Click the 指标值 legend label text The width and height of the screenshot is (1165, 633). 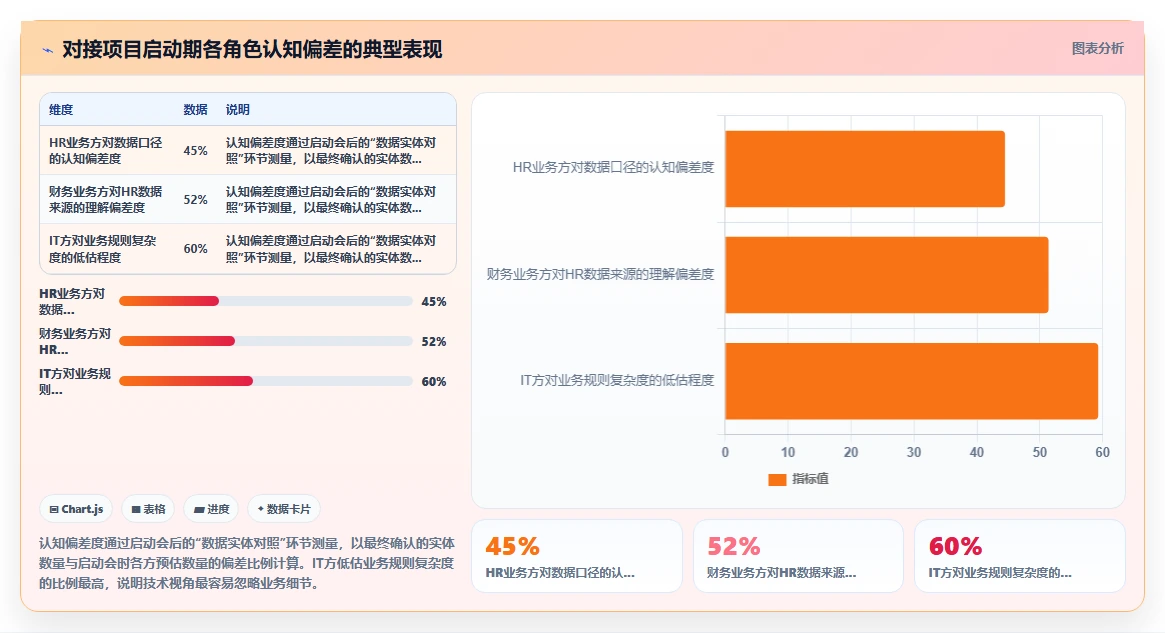810,479
